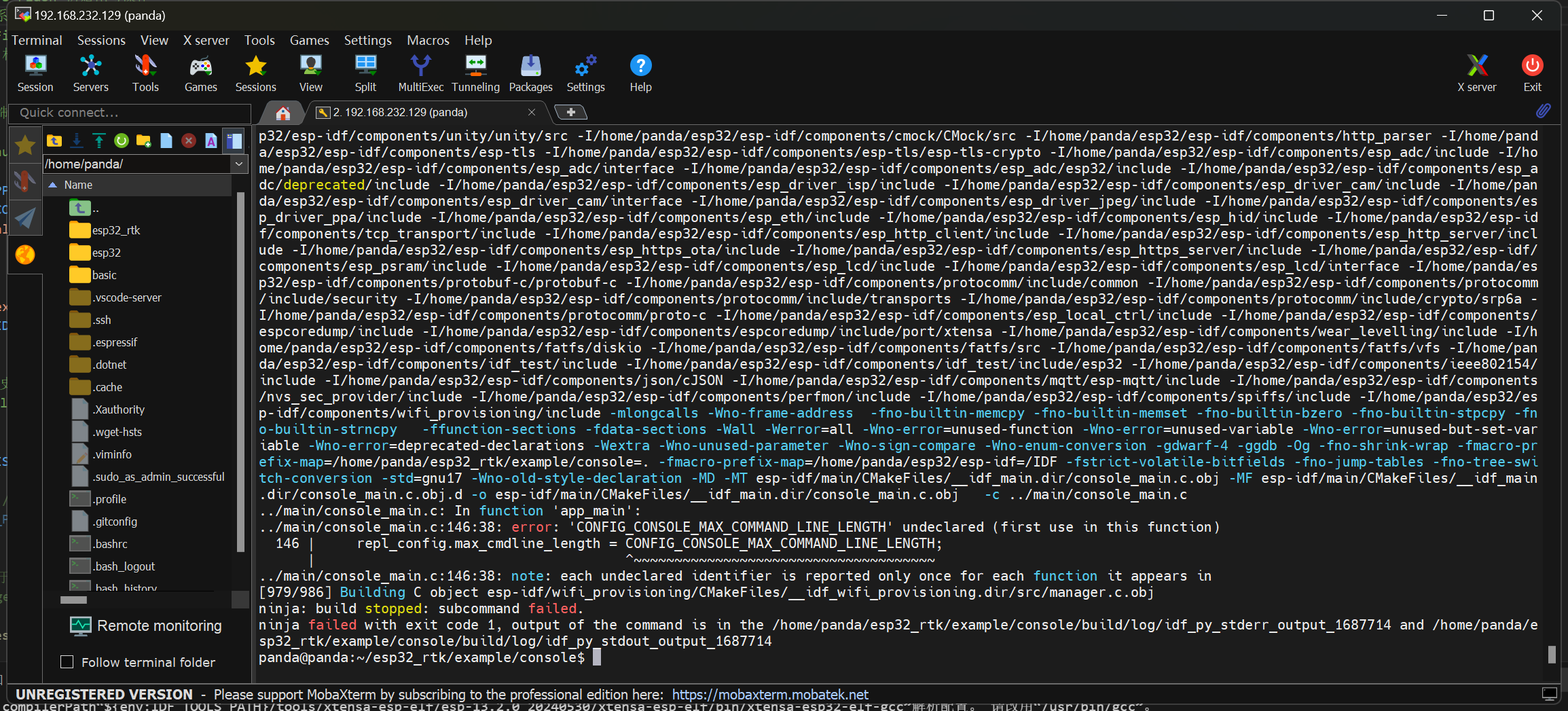The width and height of the screenshot is (1568, 711).
Task: Open the Games toolbar icon
Action: (200, 73)
